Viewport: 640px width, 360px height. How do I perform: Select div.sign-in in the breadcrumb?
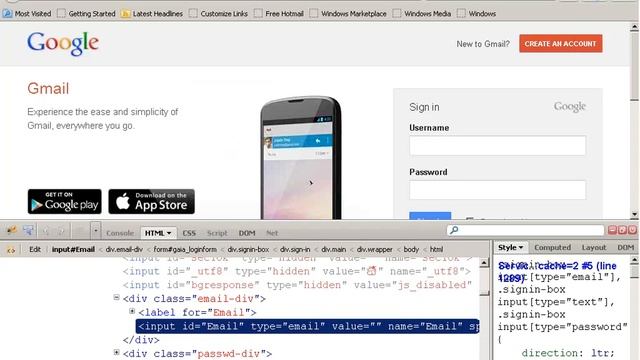[x=295, y=249]
